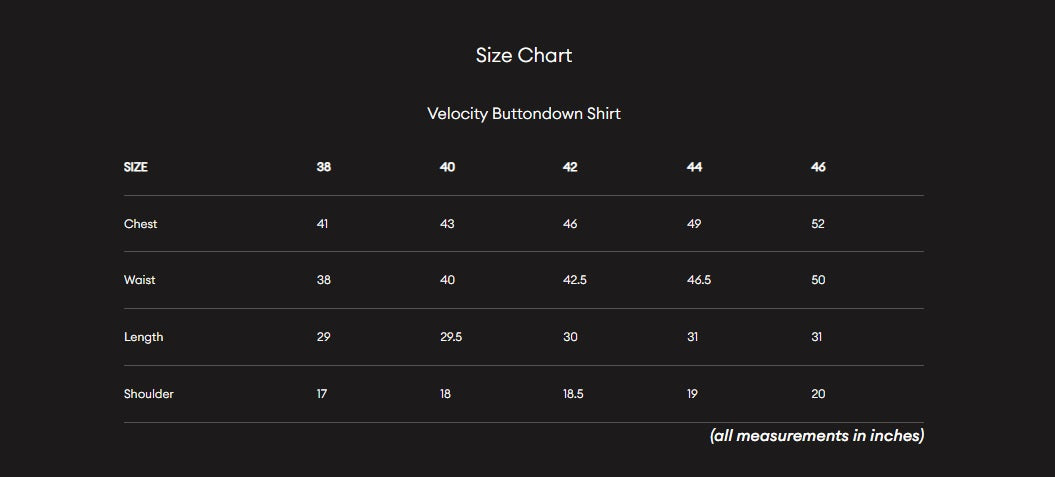Select the chest measurement 52
The image size is (1055, 477).
click(818, 224)
